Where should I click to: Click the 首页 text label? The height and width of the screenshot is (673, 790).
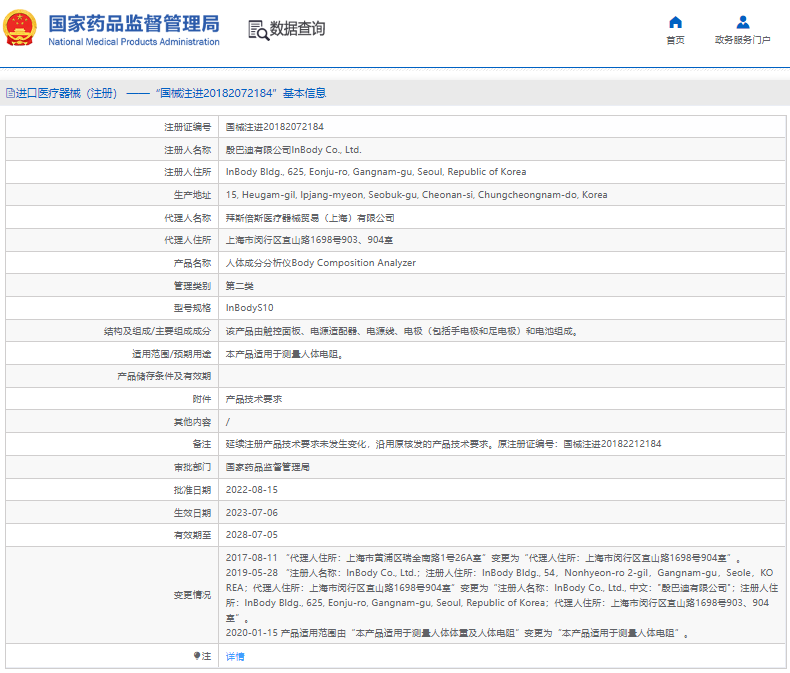click(675, 40)
